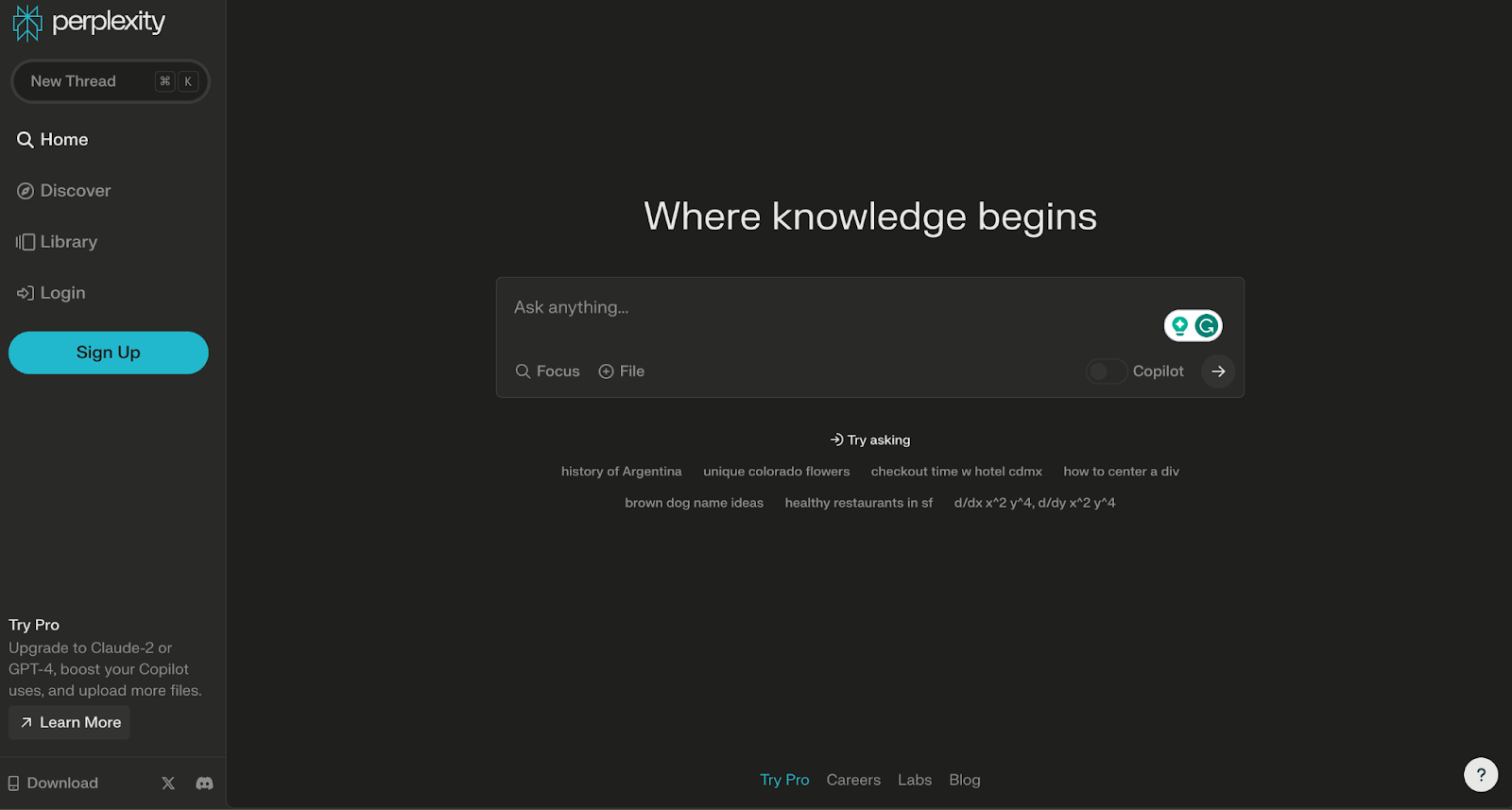
Task: Select 'unique colorado flowers' suggestion
Action: coord(776,472)
